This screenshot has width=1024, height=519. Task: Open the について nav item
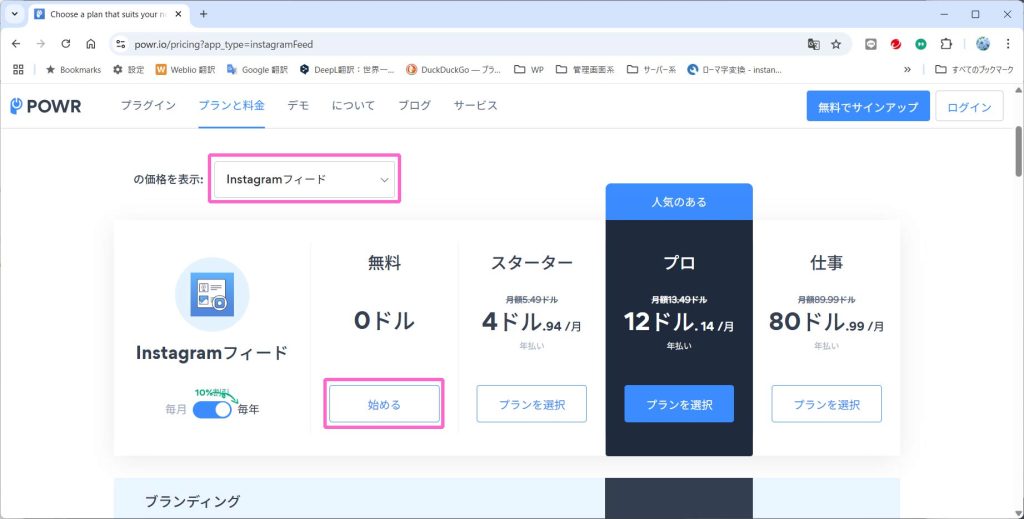pos(353,105)
